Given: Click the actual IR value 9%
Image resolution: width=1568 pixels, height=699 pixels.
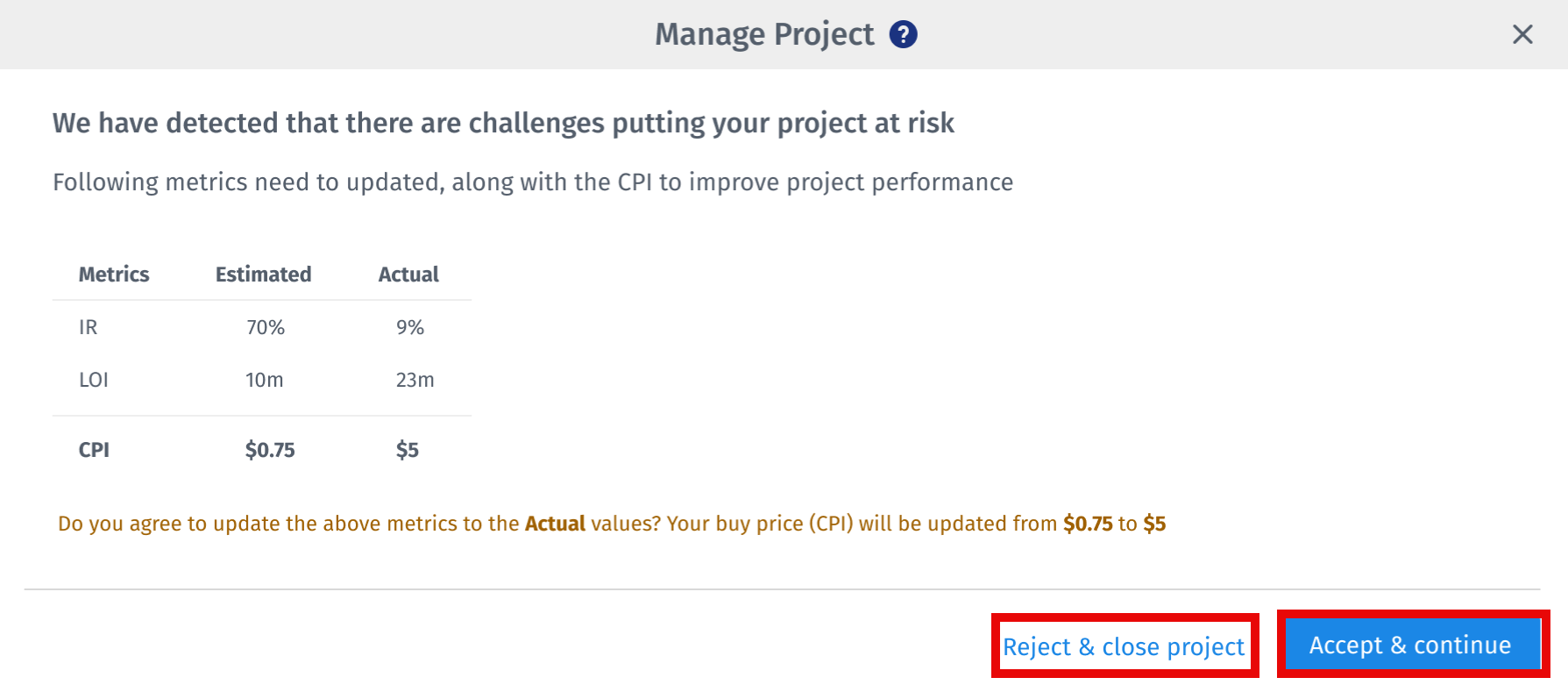Looking at the screenshot, I should [x=410, y=327].
